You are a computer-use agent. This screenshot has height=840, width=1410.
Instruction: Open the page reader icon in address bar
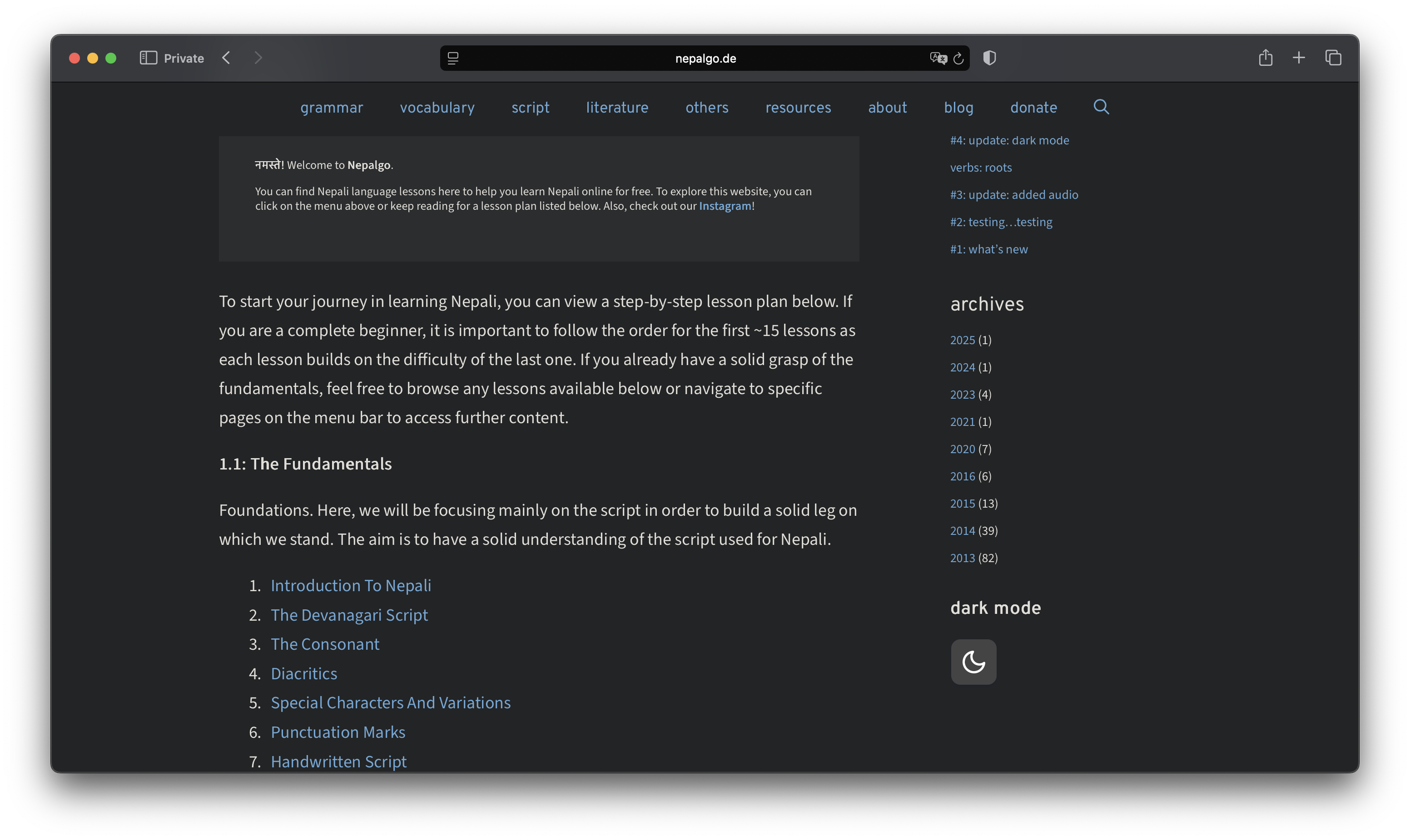tap(453, 58)
